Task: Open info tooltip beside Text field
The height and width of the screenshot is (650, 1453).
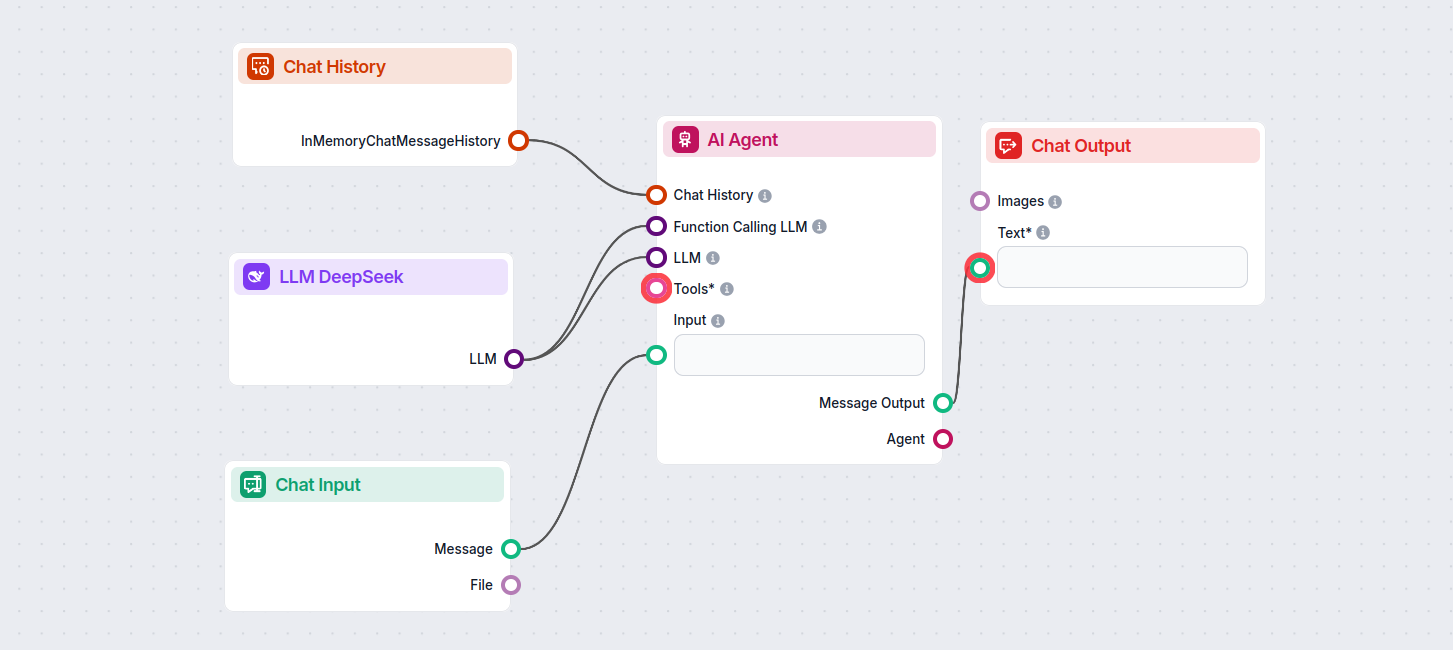Action: pyautogui.click(x=1044, y=232)
